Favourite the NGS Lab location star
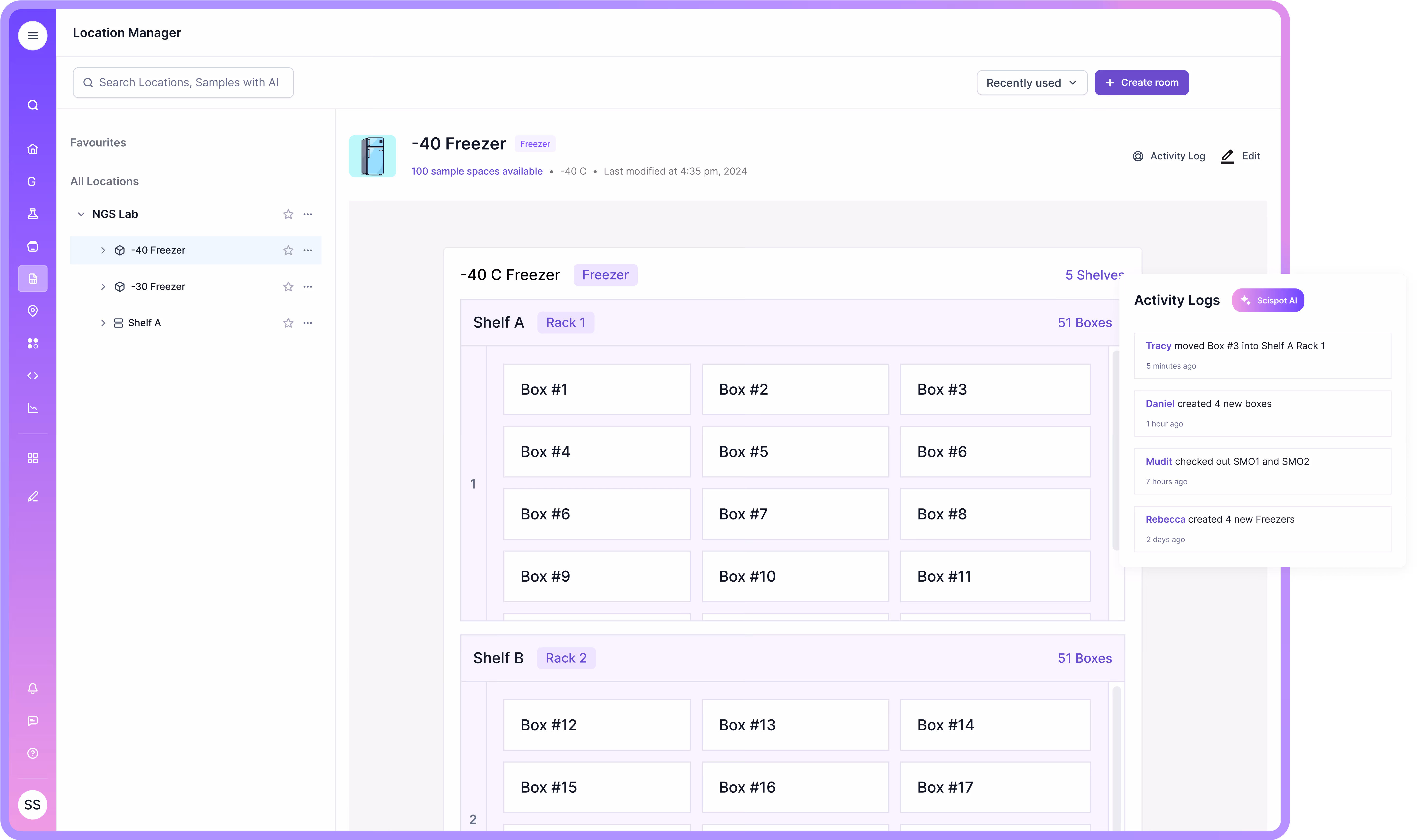Viewport: 1420px width, 840px height. click(288, 214)
